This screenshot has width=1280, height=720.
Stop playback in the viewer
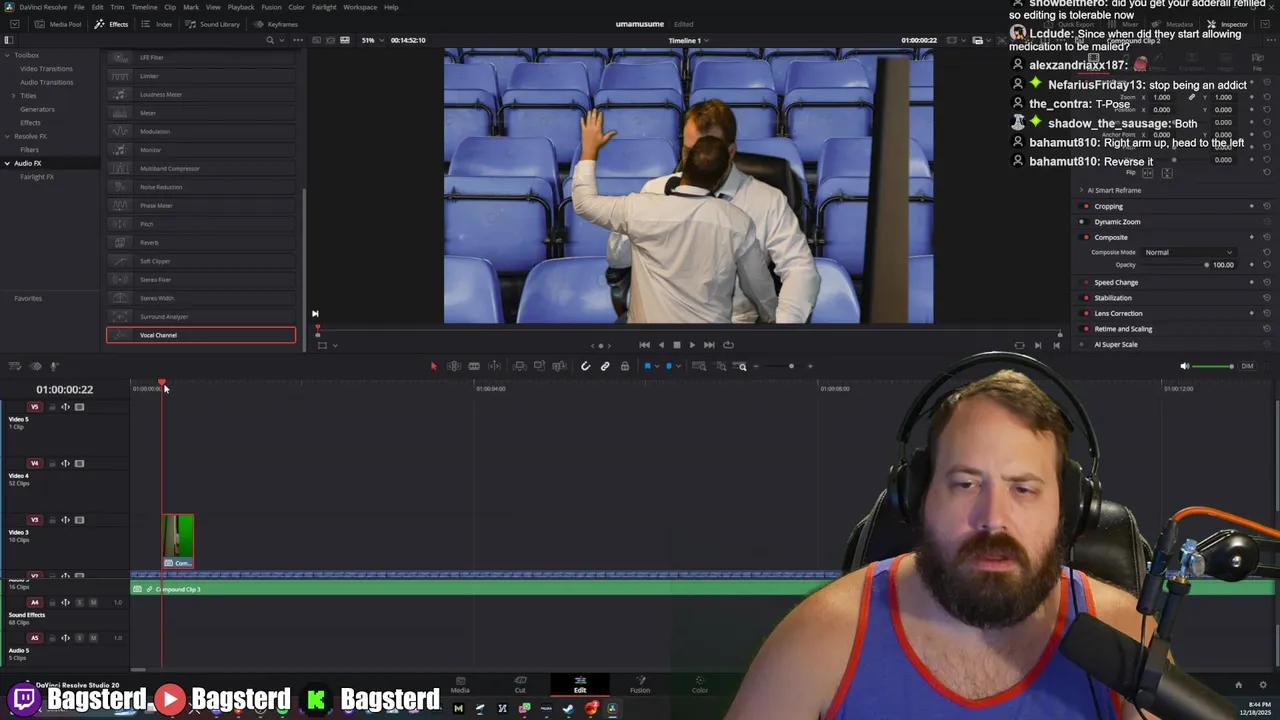point(676,345)
